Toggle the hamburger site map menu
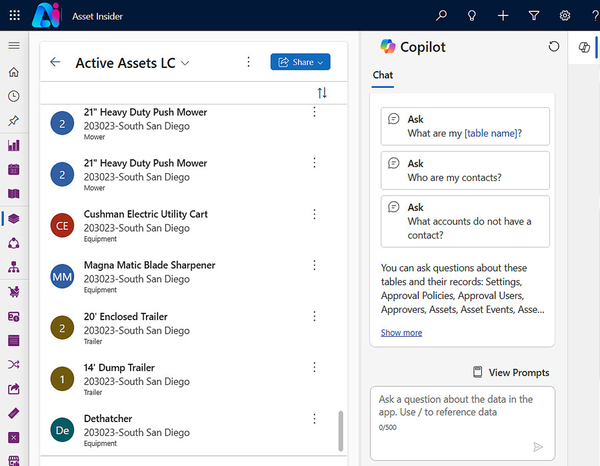Screen dimensions: 600x466 tap(14, 46)
